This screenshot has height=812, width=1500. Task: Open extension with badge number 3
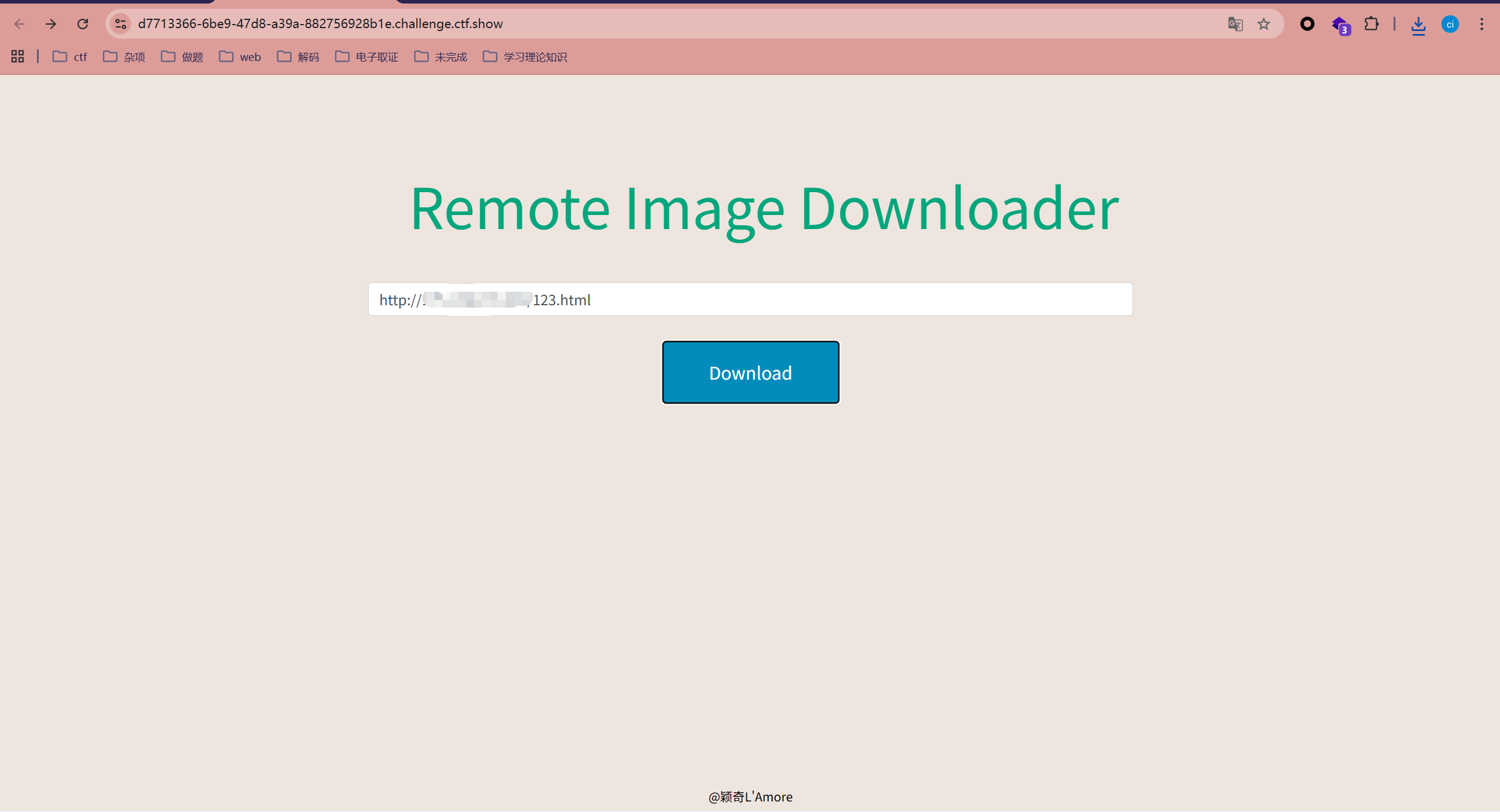click(1340, 25)
